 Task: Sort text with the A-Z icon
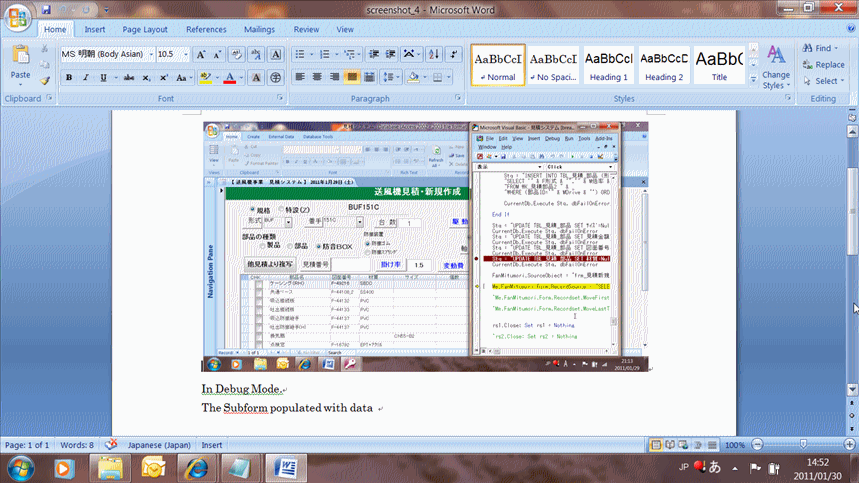click(x=434, y=54)
